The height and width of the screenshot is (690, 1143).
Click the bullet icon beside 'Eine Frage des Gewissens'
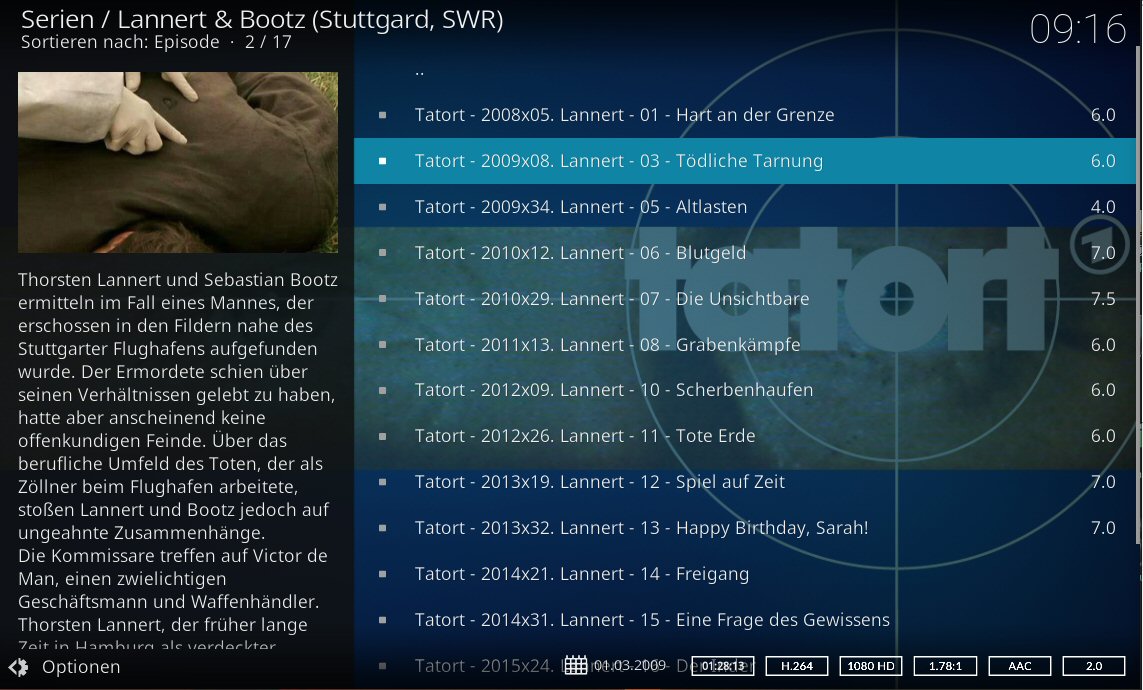(x=383, y=619)
